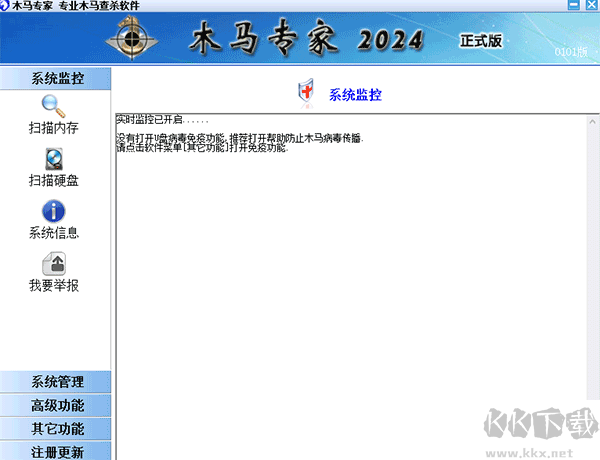Expand the 系统管理 sidebar section
The height and width of the screenshot is (460, 600).
[56, 382]
